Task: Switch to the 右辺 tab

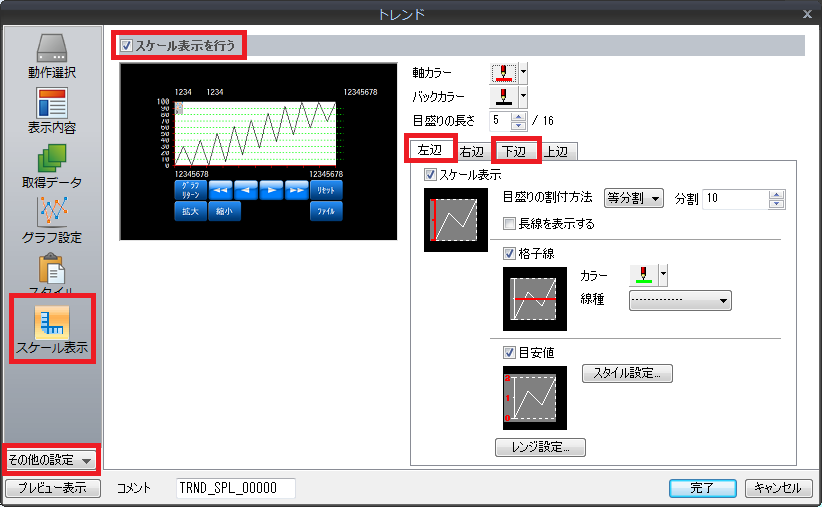Action: [471, 152]
